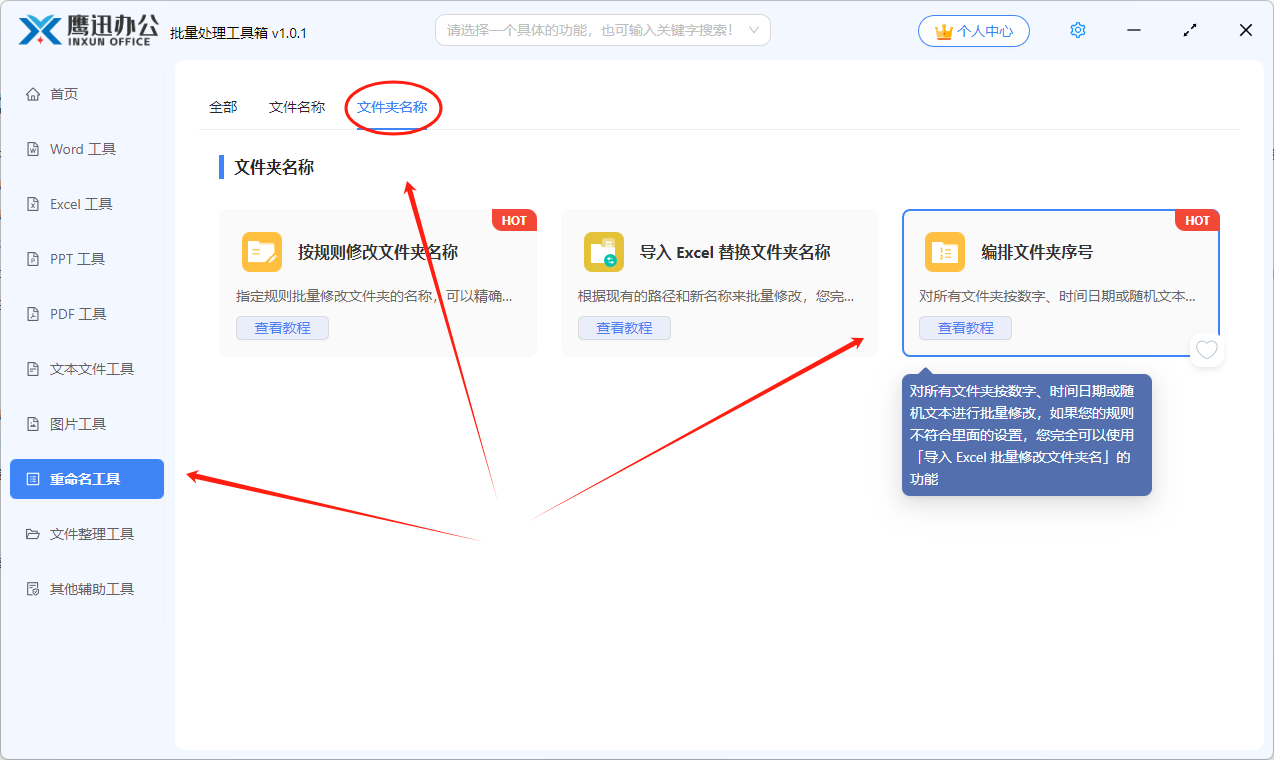Click the 按规则修改文件夹名称 folder icon
The height and width of the screenshot is (760, 1274).
point(262,252)
